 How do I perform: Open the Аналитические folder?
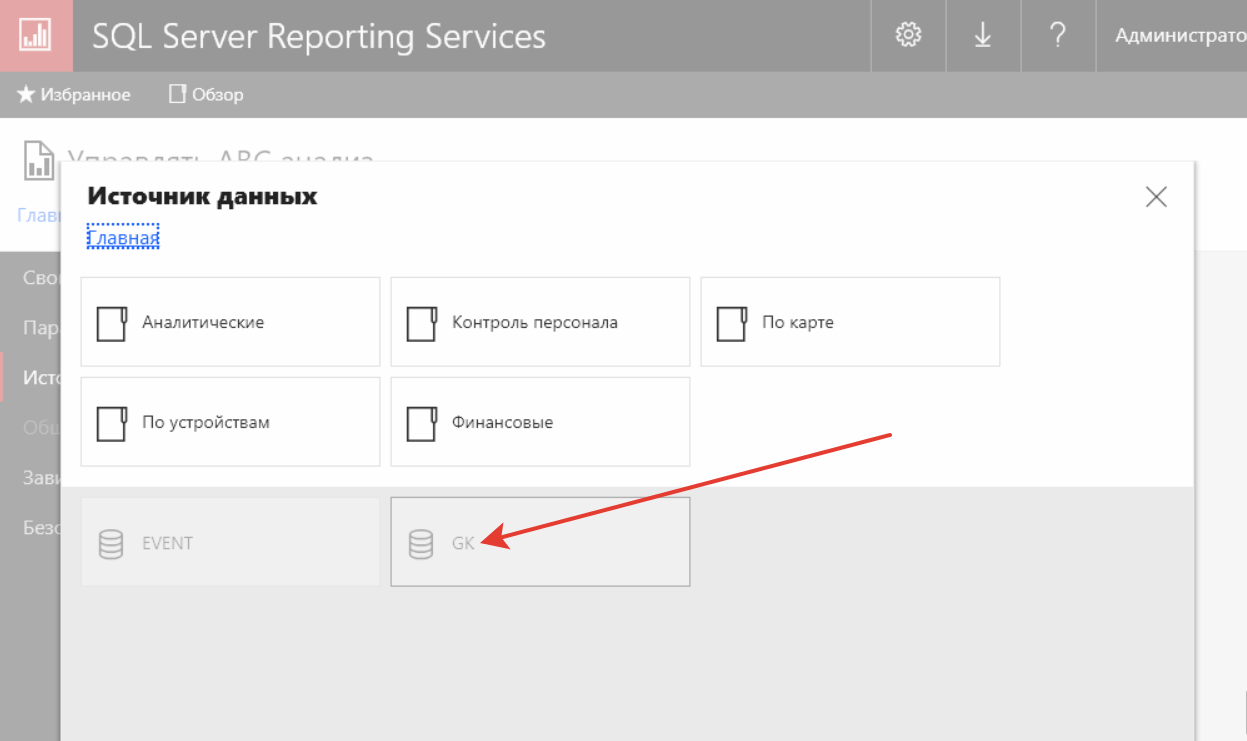pos(230,322)
